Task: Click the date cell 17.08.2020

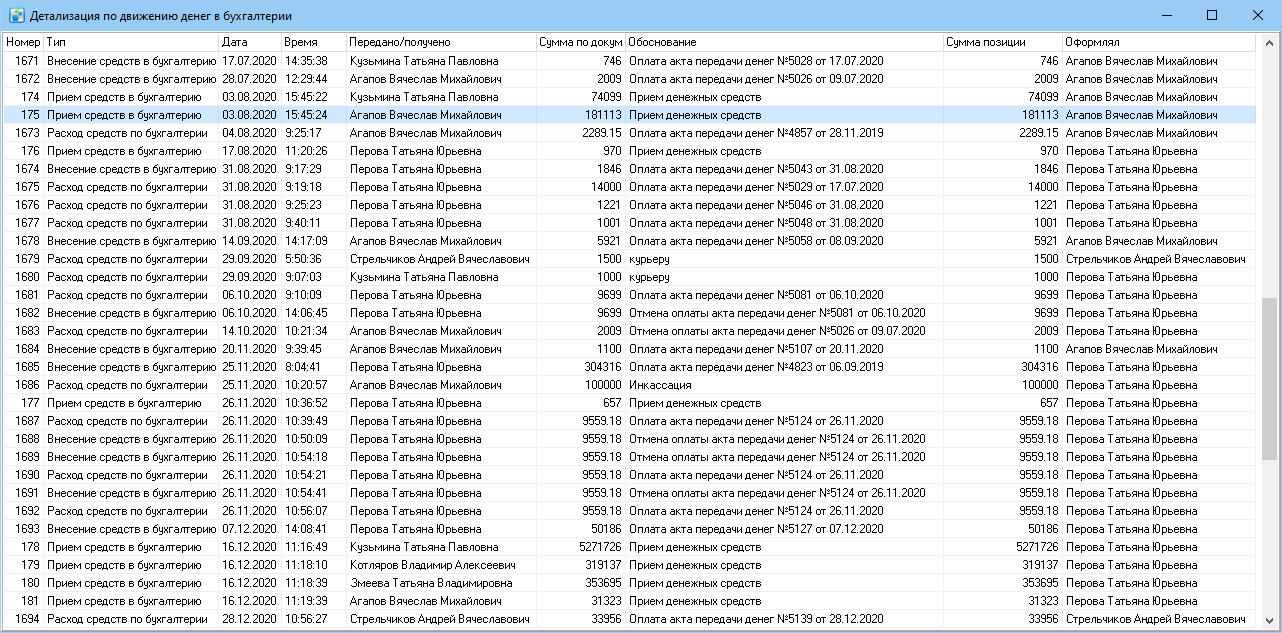Action: pyautogui.click(x=249, y=151)
